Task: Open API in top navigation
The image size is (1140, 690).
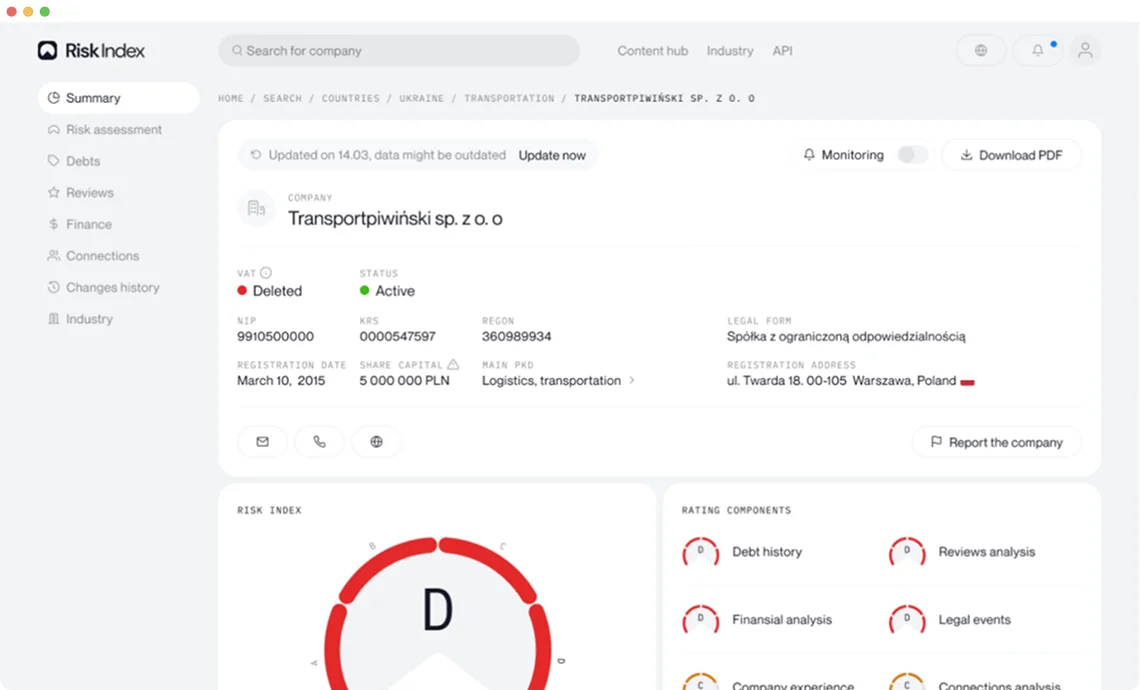Action: (782, 51)
